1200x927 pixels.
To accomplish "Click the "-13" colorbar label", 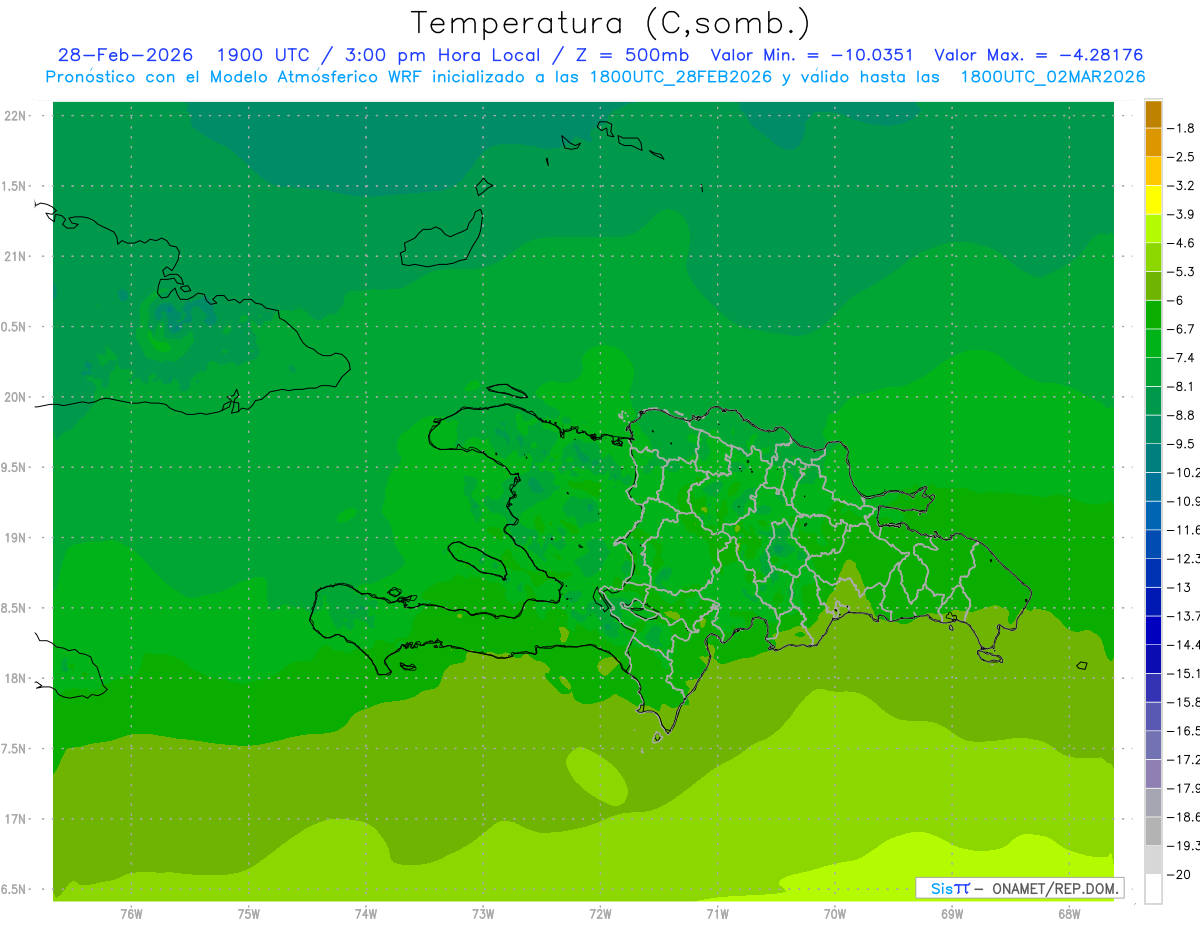I will [x=1179, y=587].
